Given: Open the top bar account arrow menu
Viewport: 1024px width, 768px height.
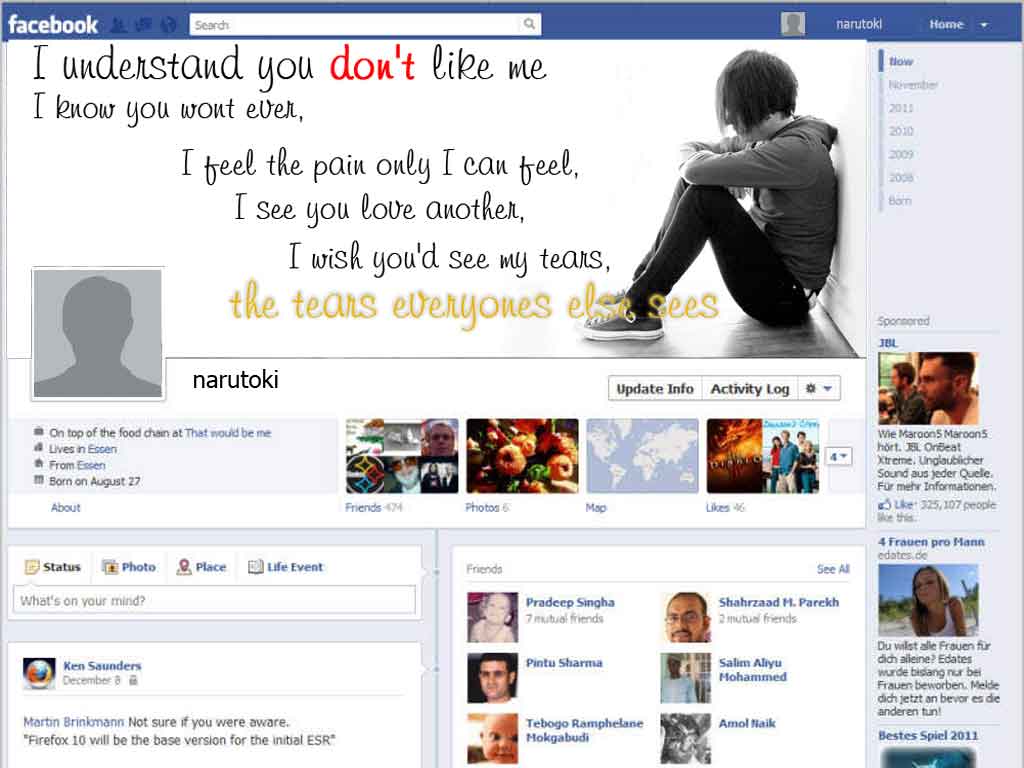Looking at the screenshot, I should click(984, 25).
